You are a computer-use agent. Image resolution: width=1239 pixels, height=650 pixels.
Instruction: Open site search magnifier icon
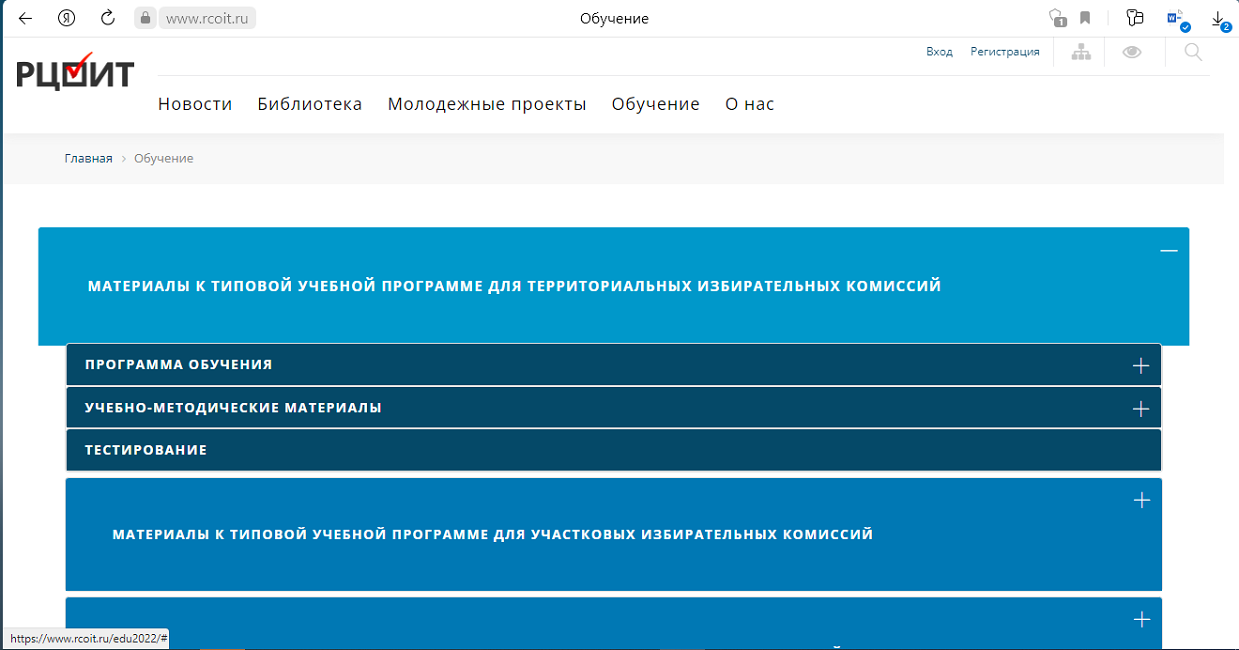tap(1193, 52)
